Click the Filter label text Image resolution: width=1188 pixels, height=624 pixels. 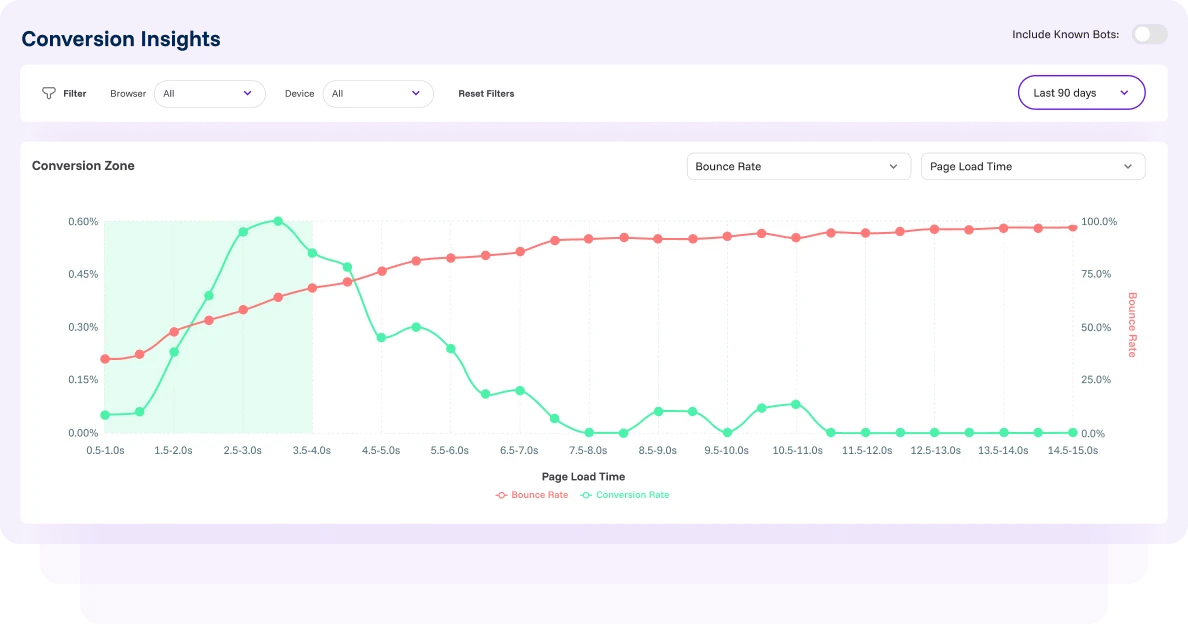coord(74,94)
